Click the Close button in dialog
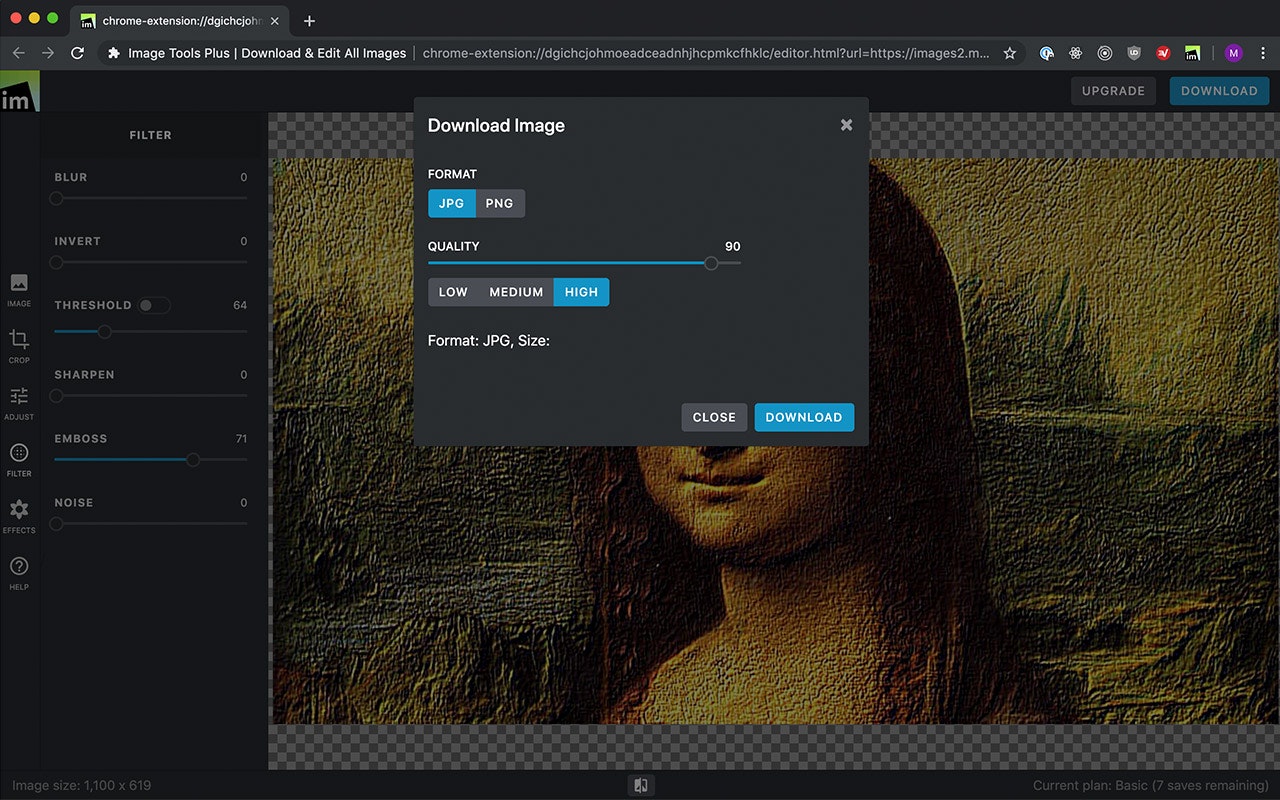 pyautogui.click(x=714, y=417)
